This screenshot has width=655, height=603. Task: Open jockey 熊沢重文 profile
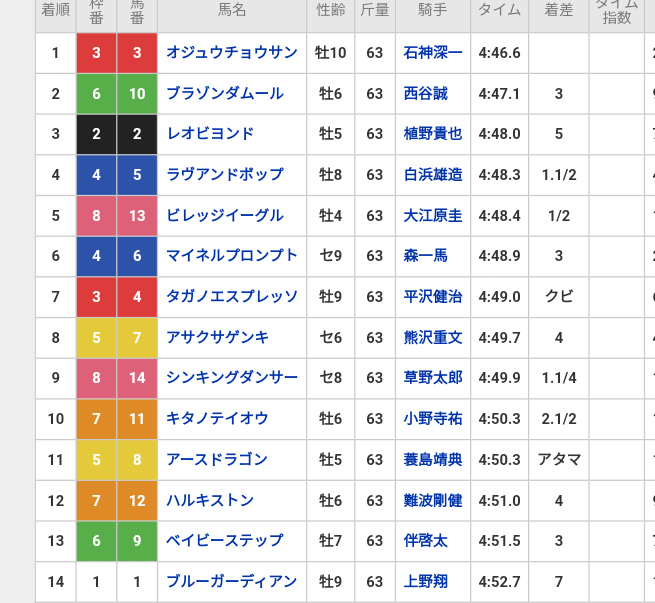coord(433,337)
